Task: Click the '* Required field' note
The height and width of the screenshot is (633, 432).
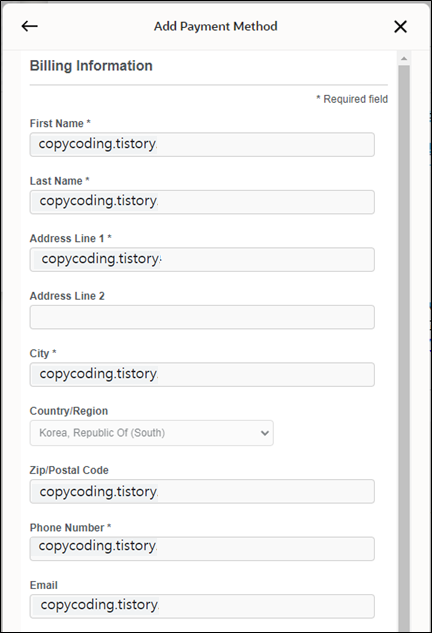Action: (352, 99)
